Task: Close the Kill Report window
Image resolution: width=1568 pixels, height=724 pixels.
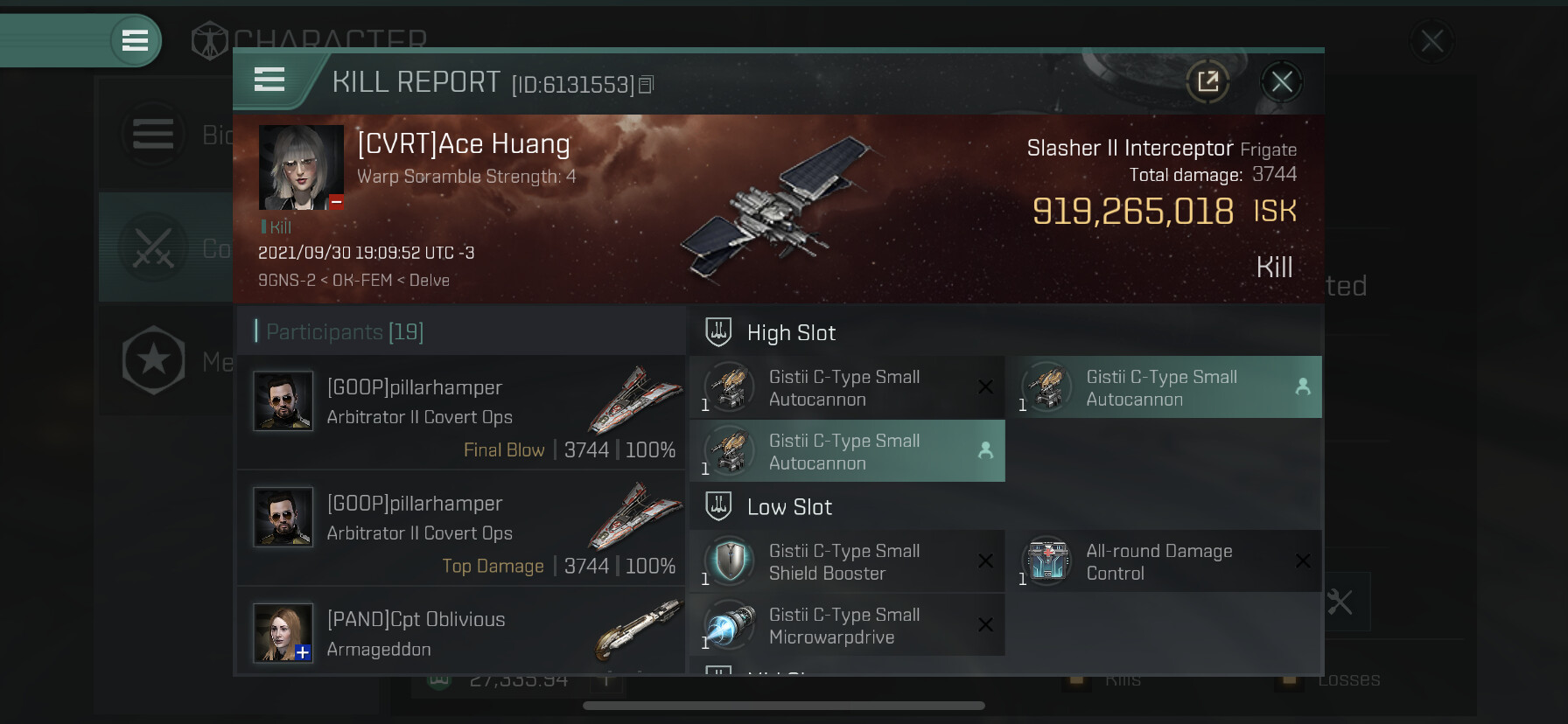Action: (x=1282, y=82)
